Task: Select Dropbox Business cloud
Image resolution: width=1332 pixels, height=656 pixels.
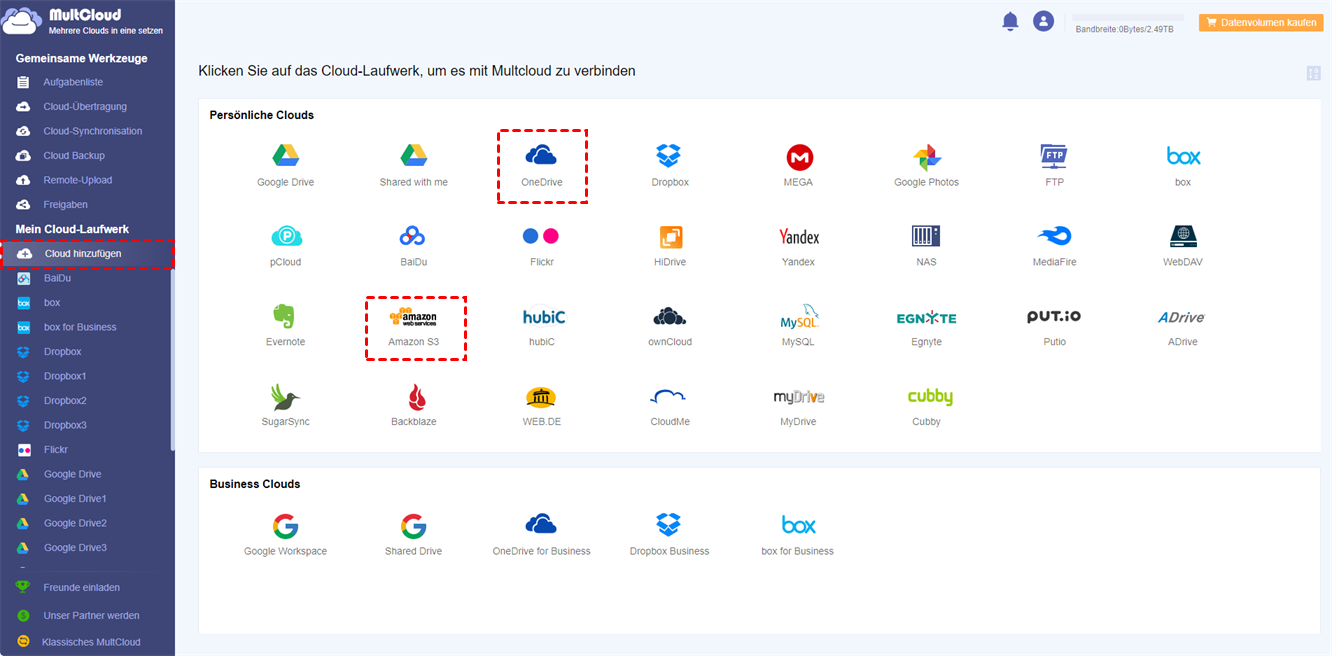Action: pos(669,525)
